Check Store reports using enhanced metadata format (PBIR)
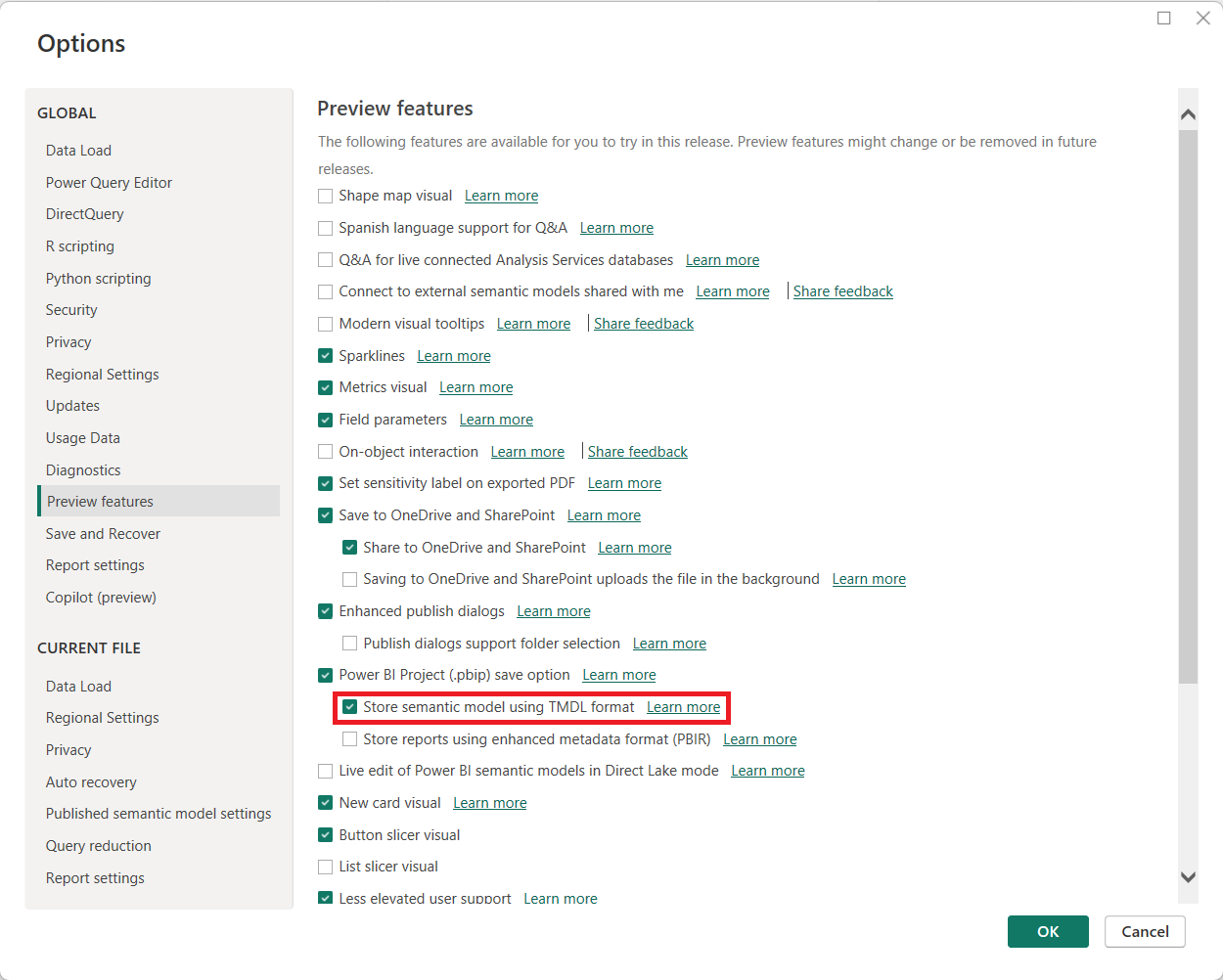Viewport: 1223px width, 980px height. (350, 739)
